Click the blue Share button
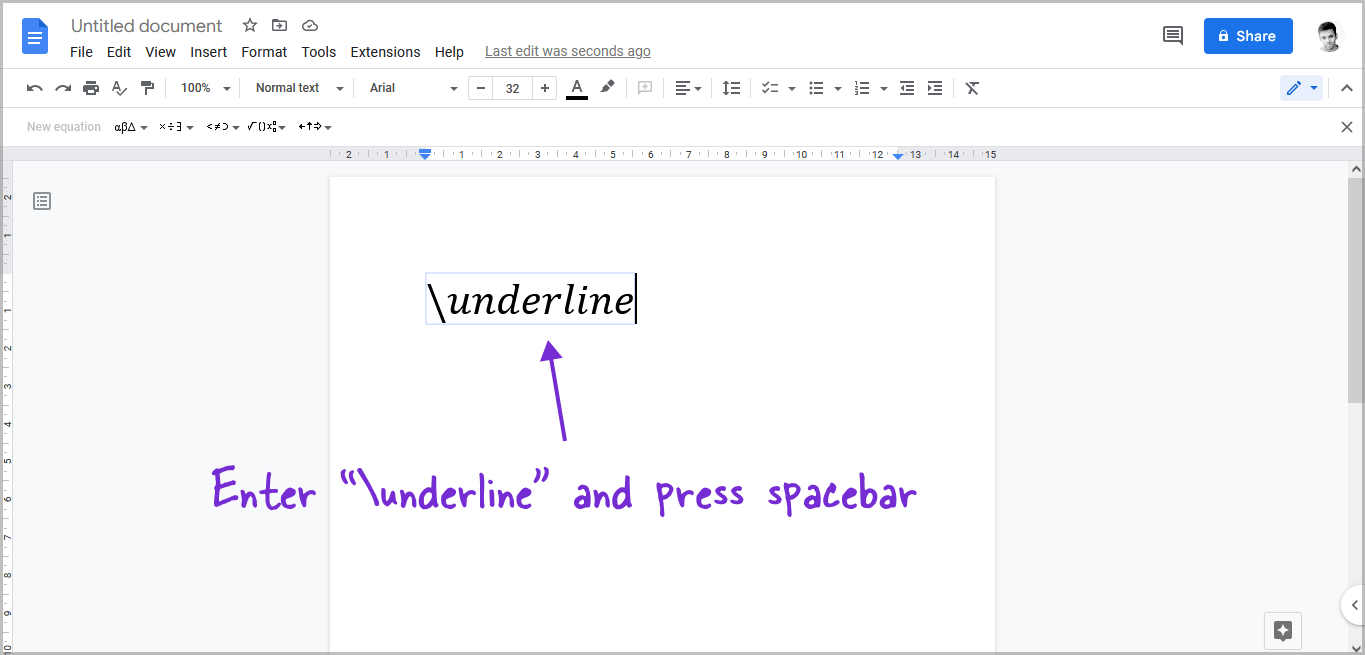The image size is (1365, 655). pyautogui.click(x=1247, y=36)
